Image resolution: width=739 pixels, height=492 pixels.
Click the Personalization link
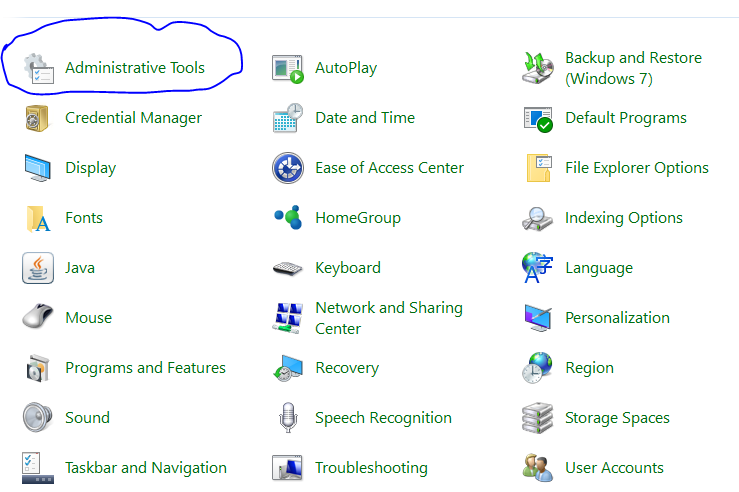pos(617,318)
